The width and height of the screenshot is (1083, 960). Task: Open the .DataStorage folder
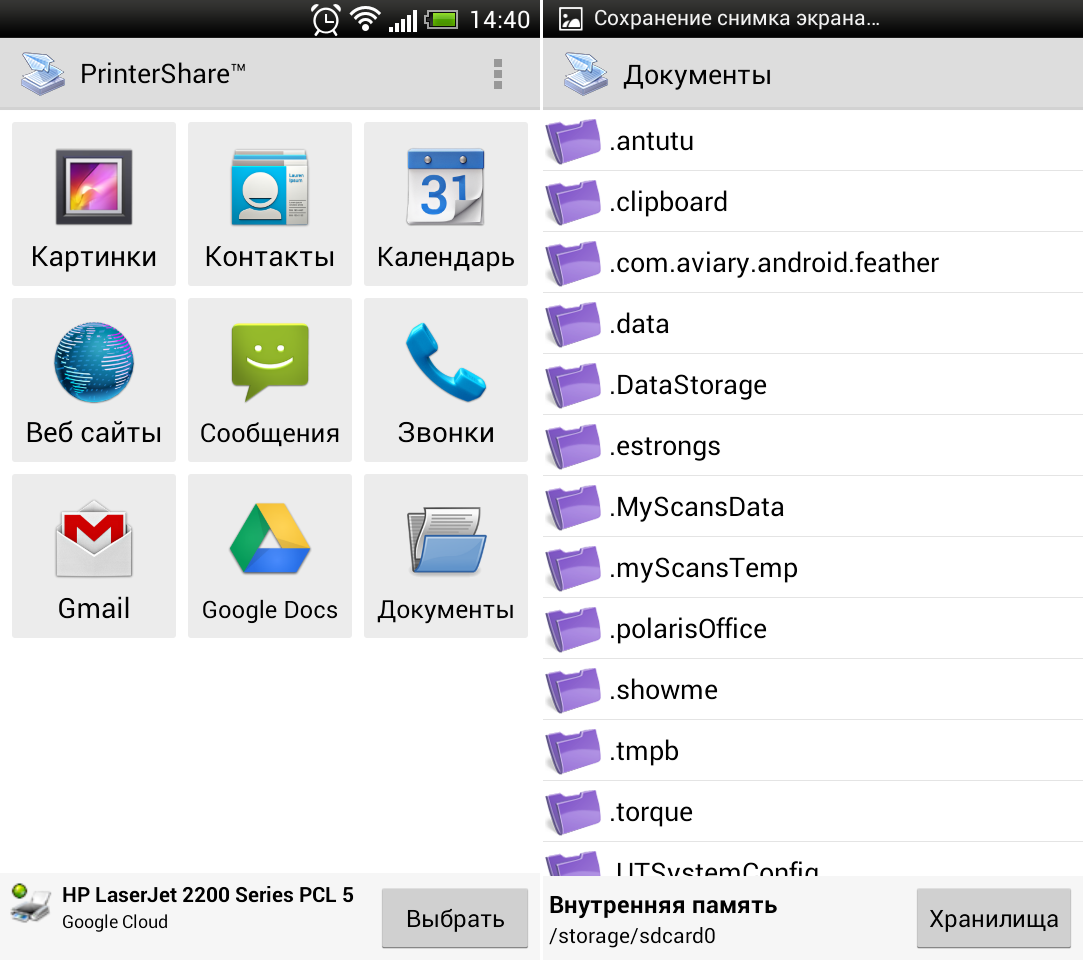pyautogui.click(x=812, y=385)
